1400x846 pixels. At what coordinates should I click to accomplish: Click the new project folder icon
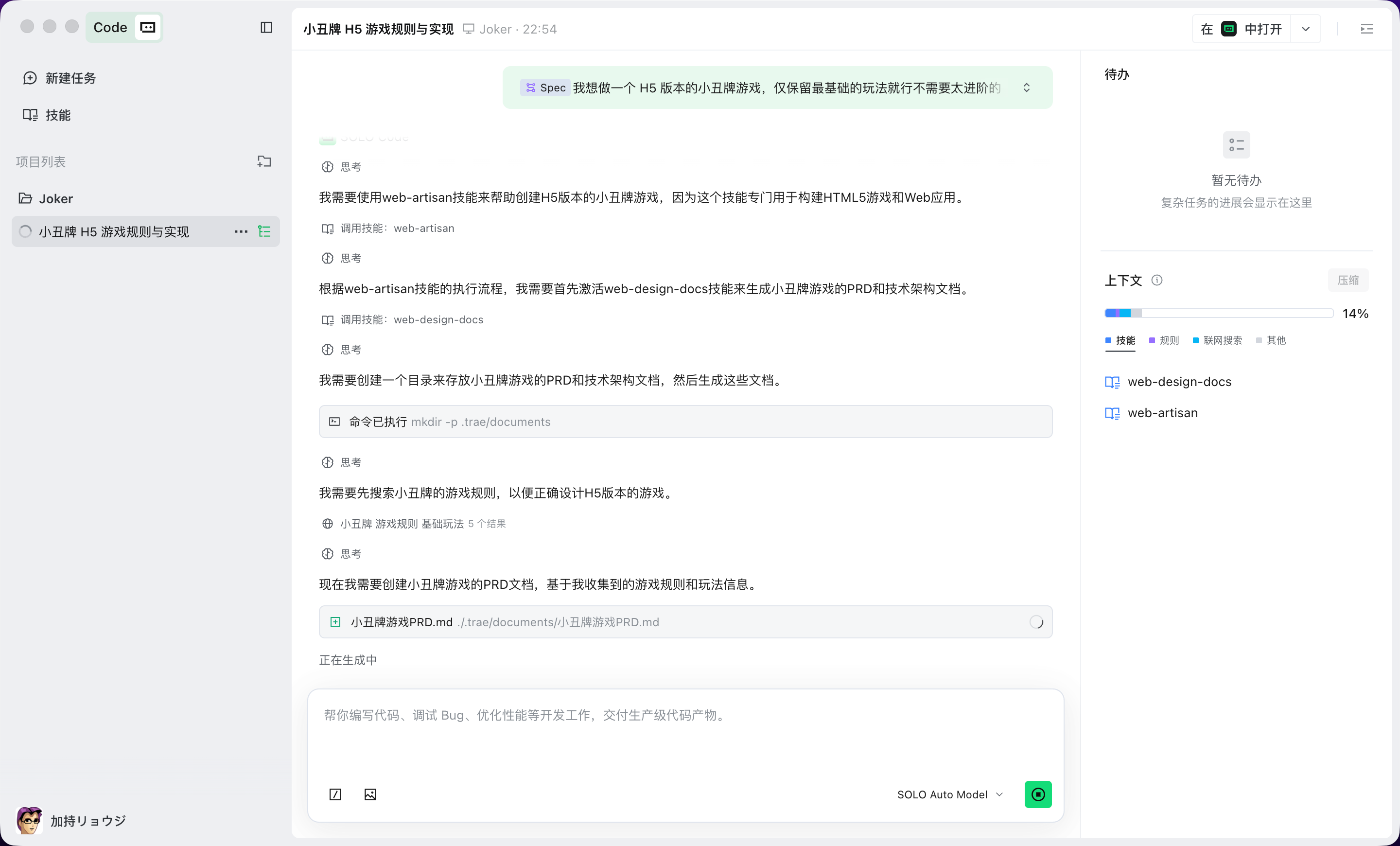click(264, 161)
